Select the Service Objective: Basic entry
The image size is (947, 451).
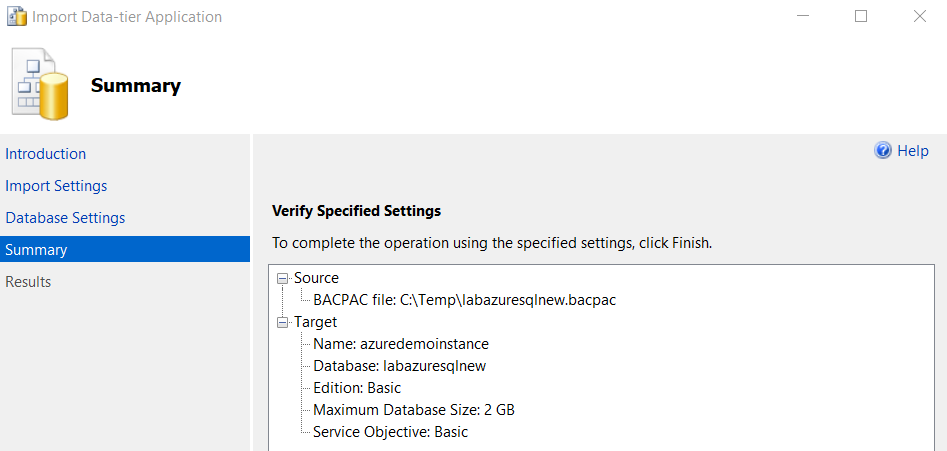390,432
